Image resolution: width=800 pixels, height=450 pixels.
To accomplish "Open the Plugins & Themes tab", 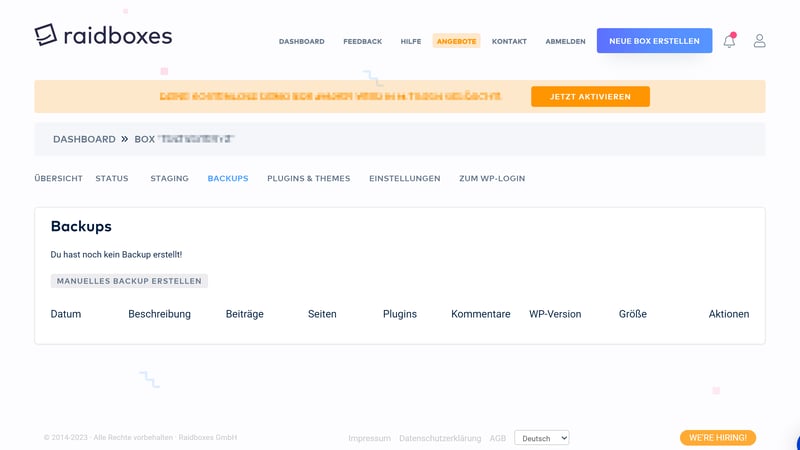I will coord(308,179).
